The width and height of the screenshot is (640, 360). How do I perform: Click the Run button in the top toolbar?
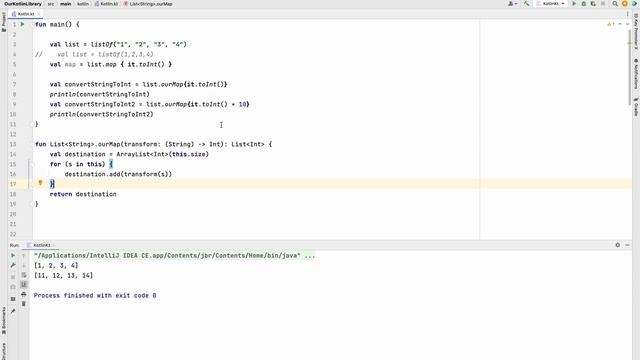[574, 4]
